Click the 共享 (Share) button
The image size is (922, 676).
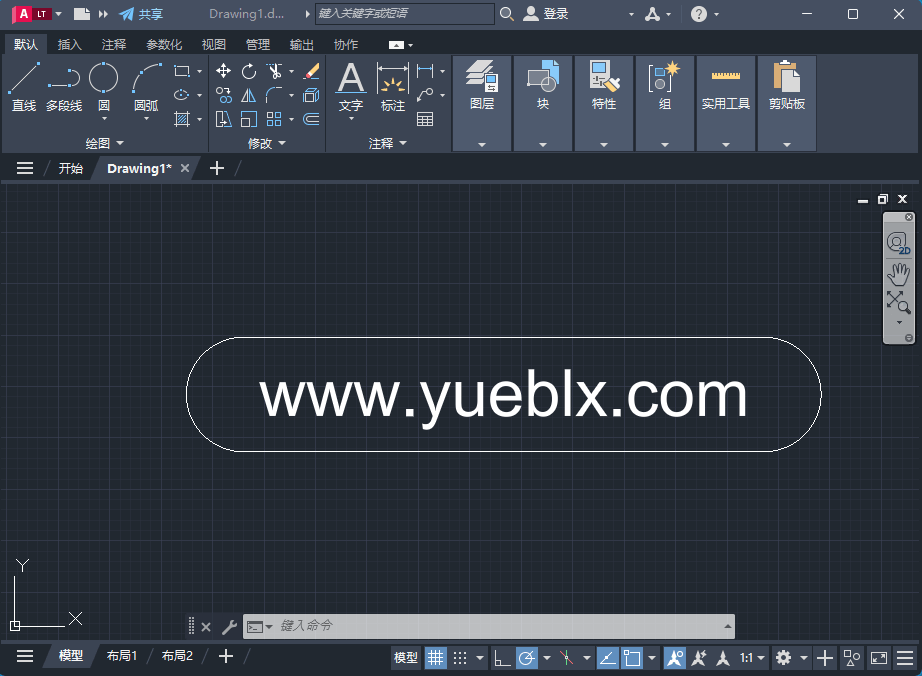(x=141, y=14)
